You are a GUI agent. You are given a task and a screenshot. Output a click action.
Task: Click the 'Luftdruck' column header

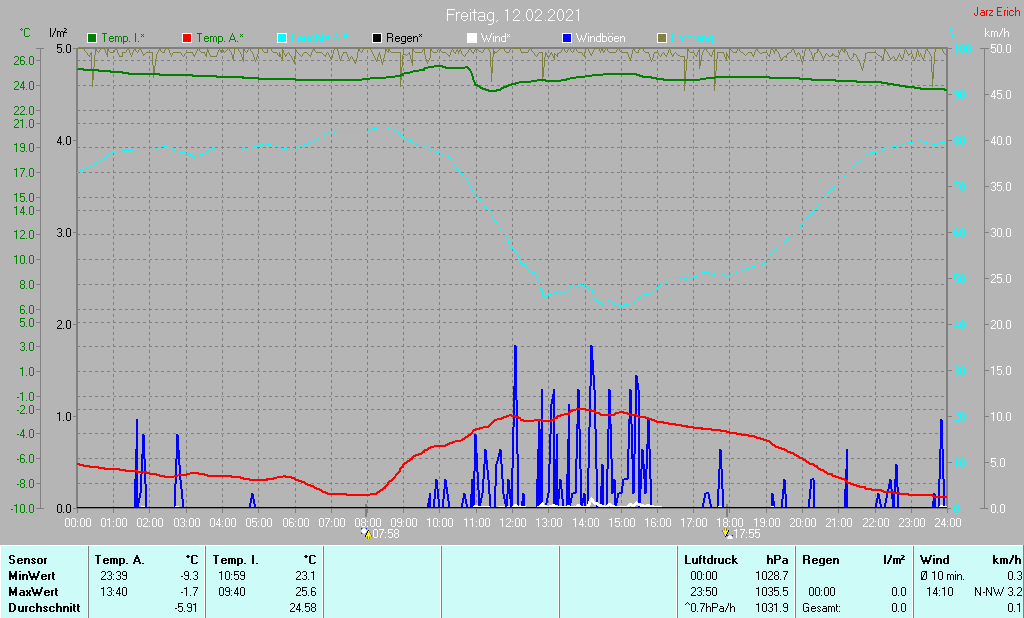(711, 560)
